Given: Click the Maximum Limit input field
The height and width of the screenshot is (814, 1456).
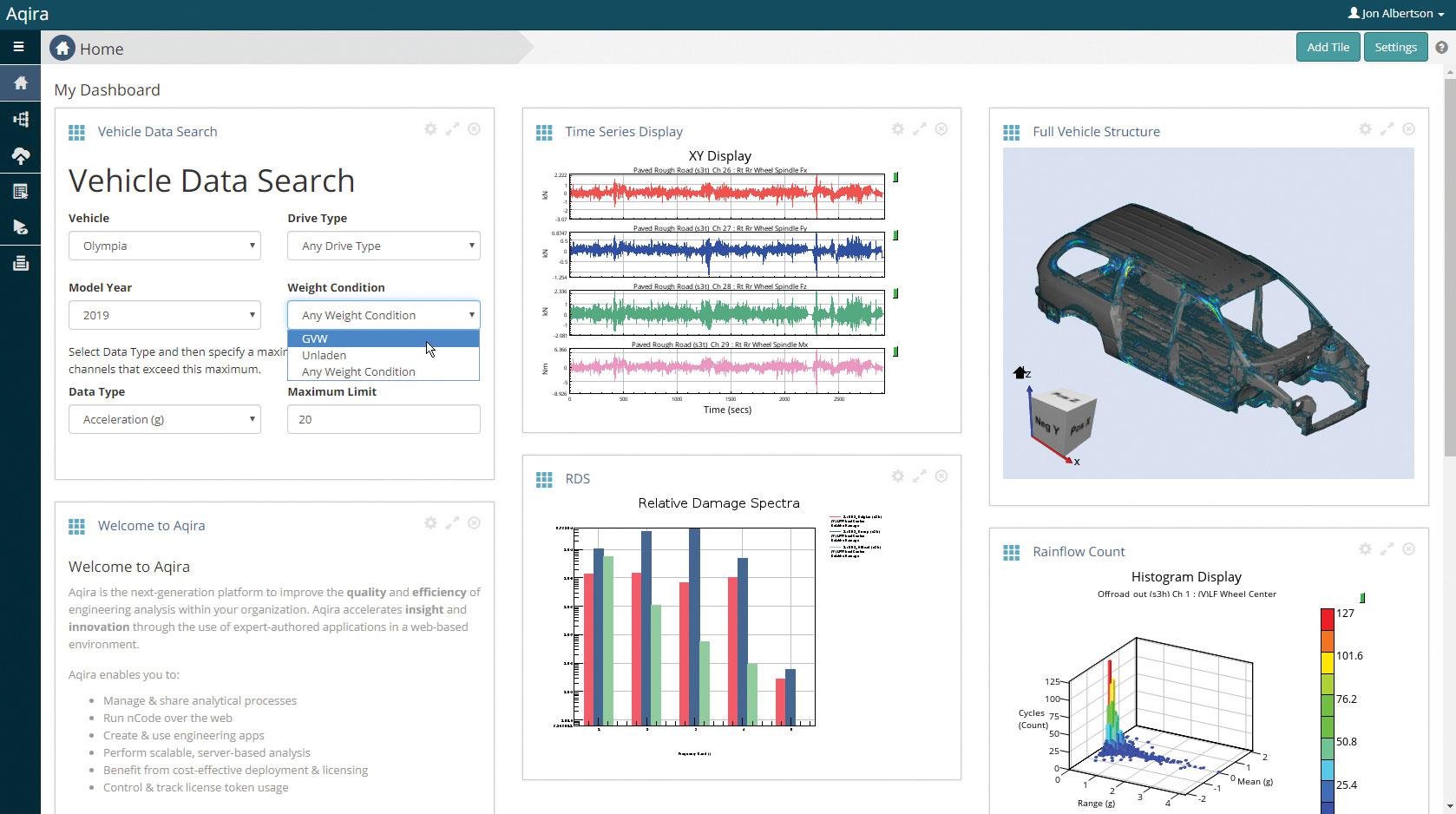Looking at the screenshot, I should 384,419.
